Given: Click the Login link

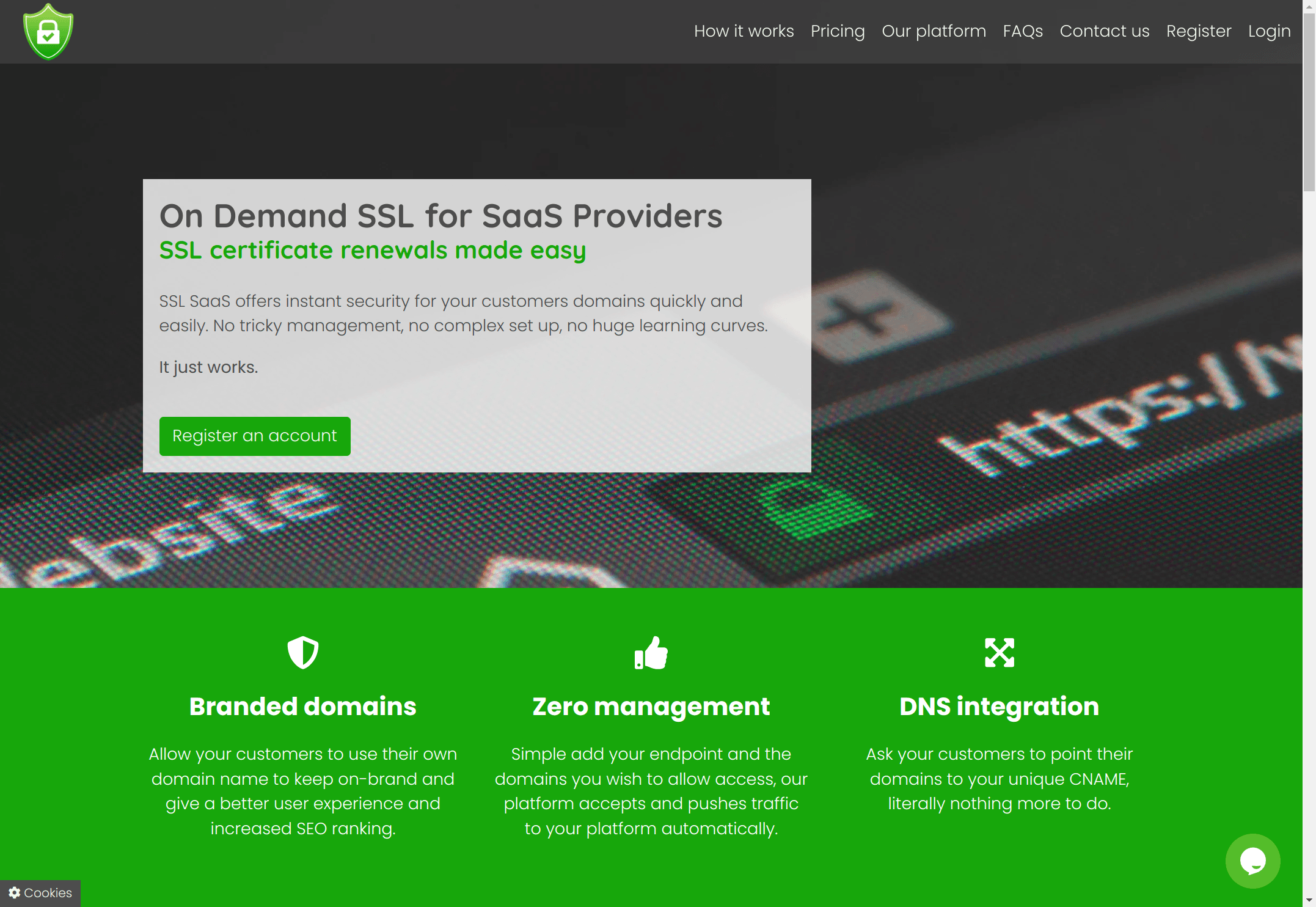Looking at the screenshot, I should coord(1269,31).
